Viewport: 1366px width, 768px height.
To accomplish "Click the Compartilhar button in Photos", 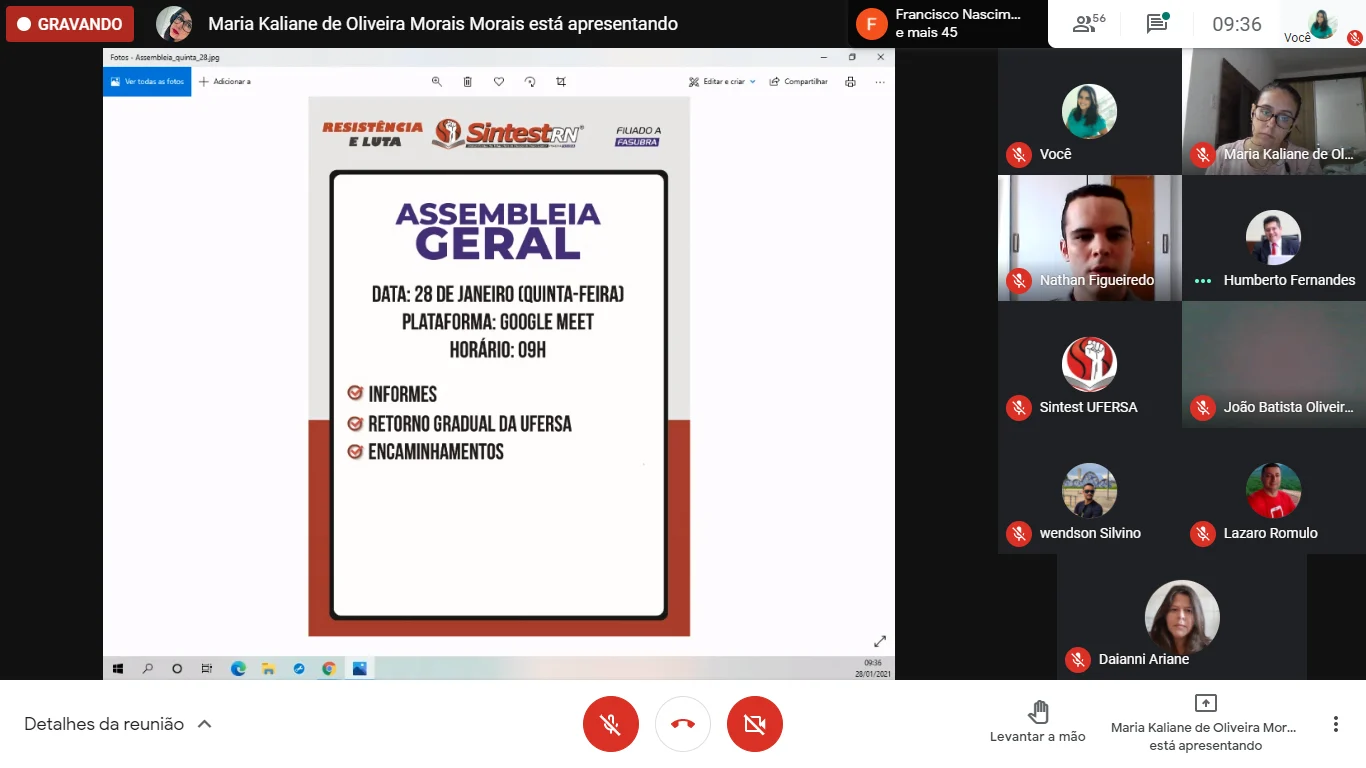I will (x=799, y=82).
